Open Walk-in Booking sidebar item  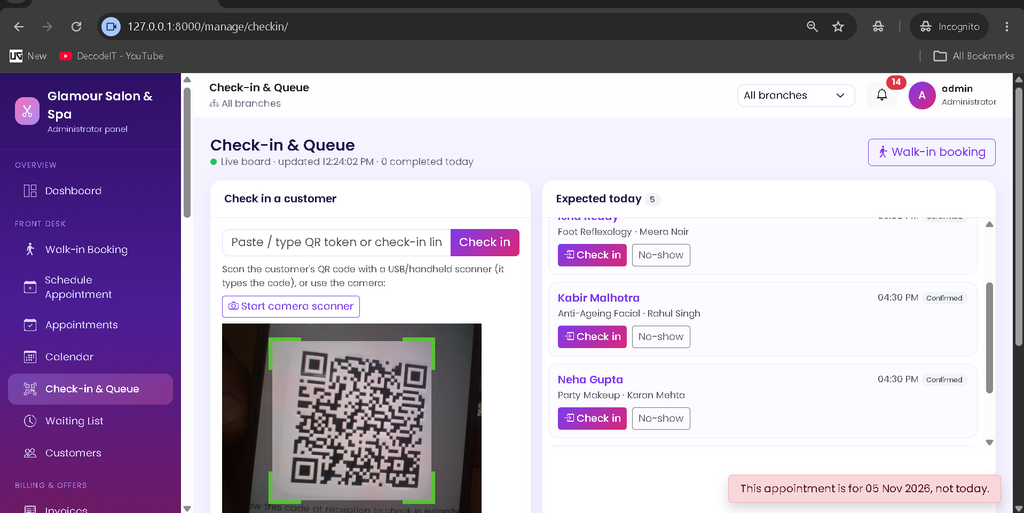tap(90, 249)
